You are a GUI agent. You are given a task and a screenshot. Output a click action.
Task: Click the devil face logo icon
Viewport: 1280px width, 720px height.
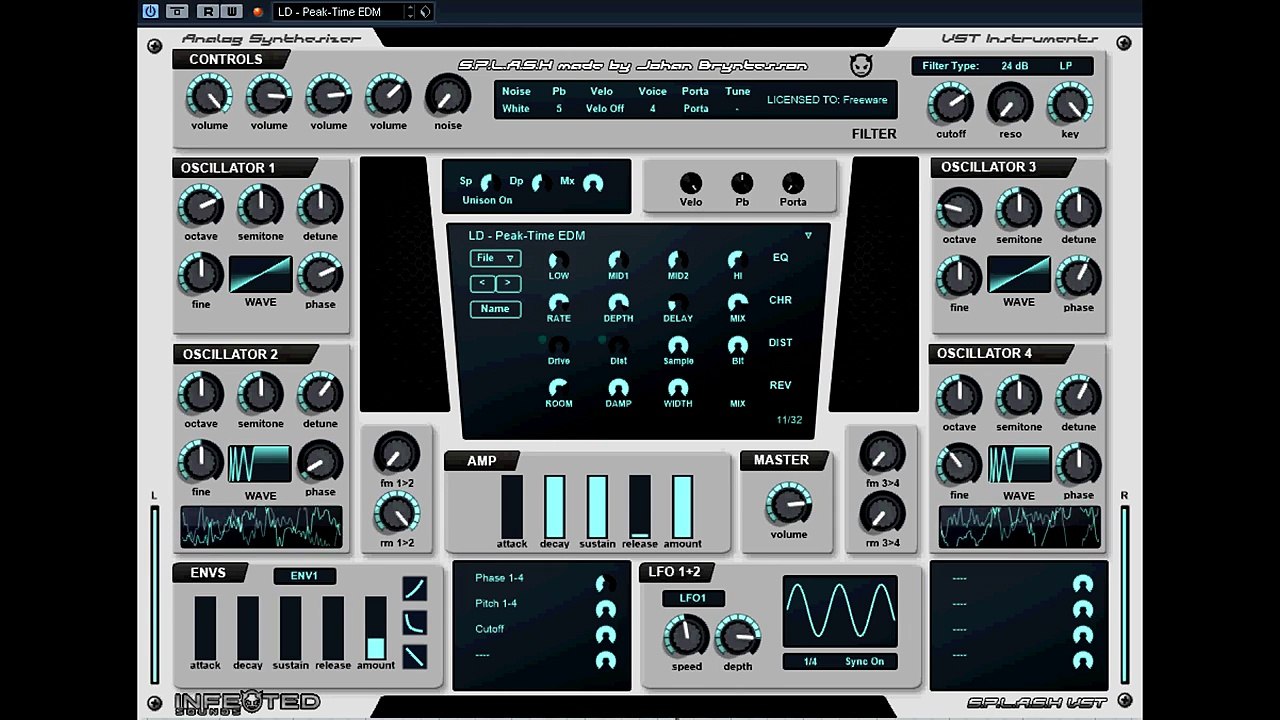(x=861, y=66)
